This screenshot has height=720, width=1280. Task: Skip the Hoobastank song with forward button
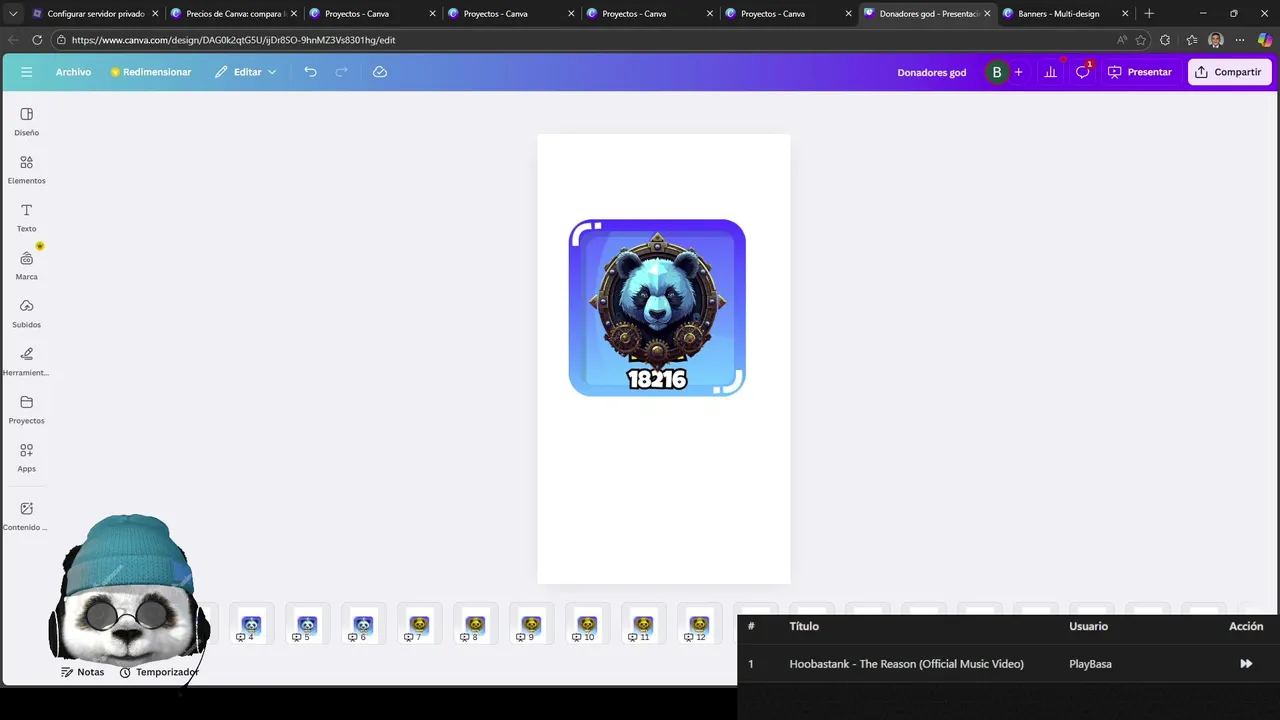pos(1246,664)
